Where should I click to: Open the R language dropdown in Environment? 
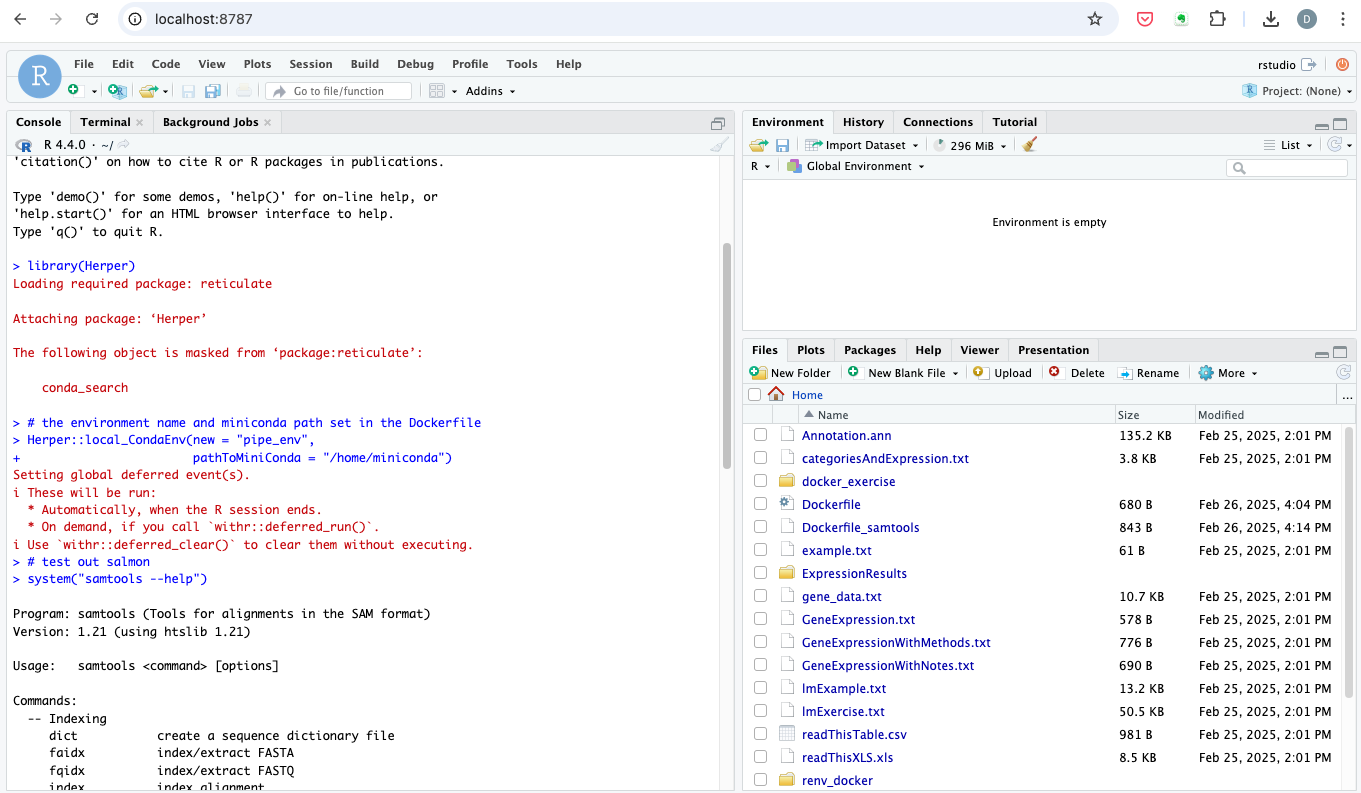tap(760, 166)
